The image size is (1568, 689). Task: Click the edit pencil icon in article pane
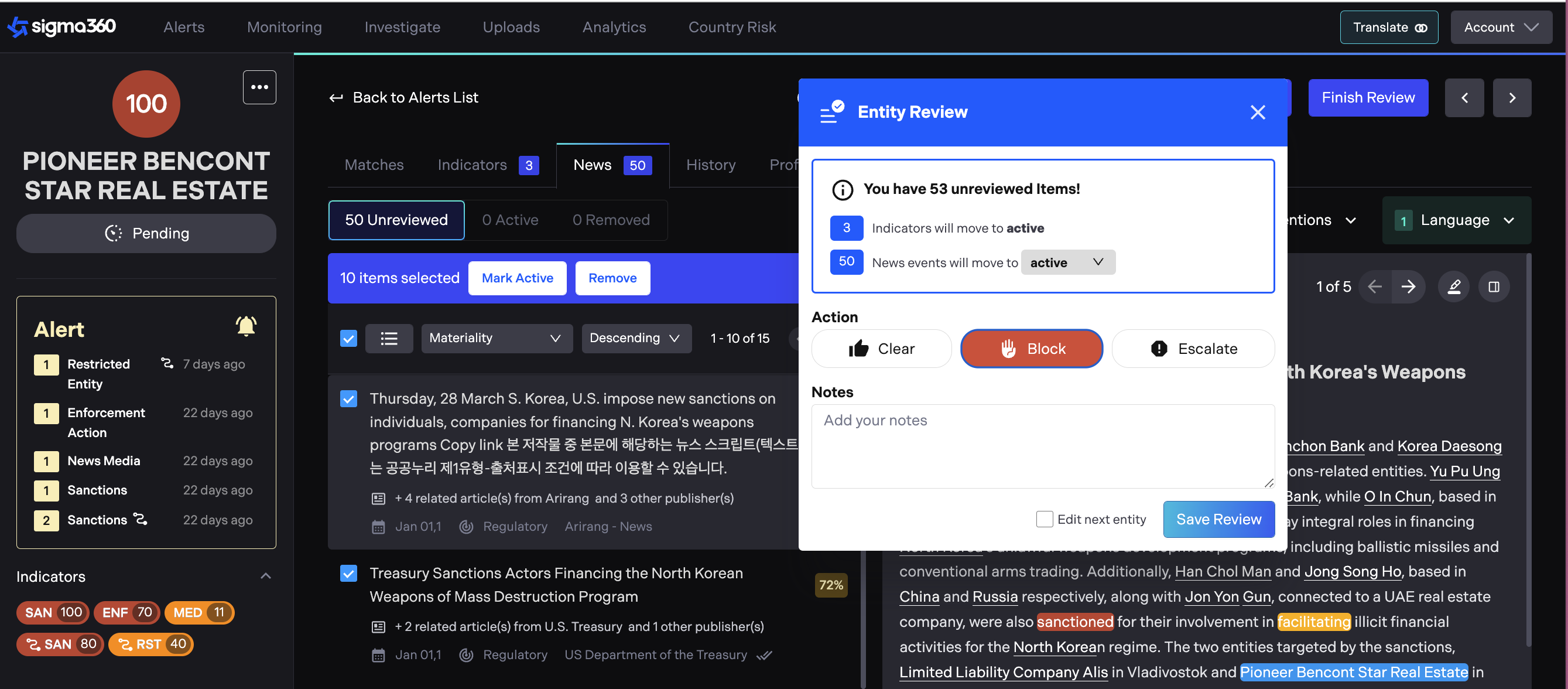[1454, 286]
